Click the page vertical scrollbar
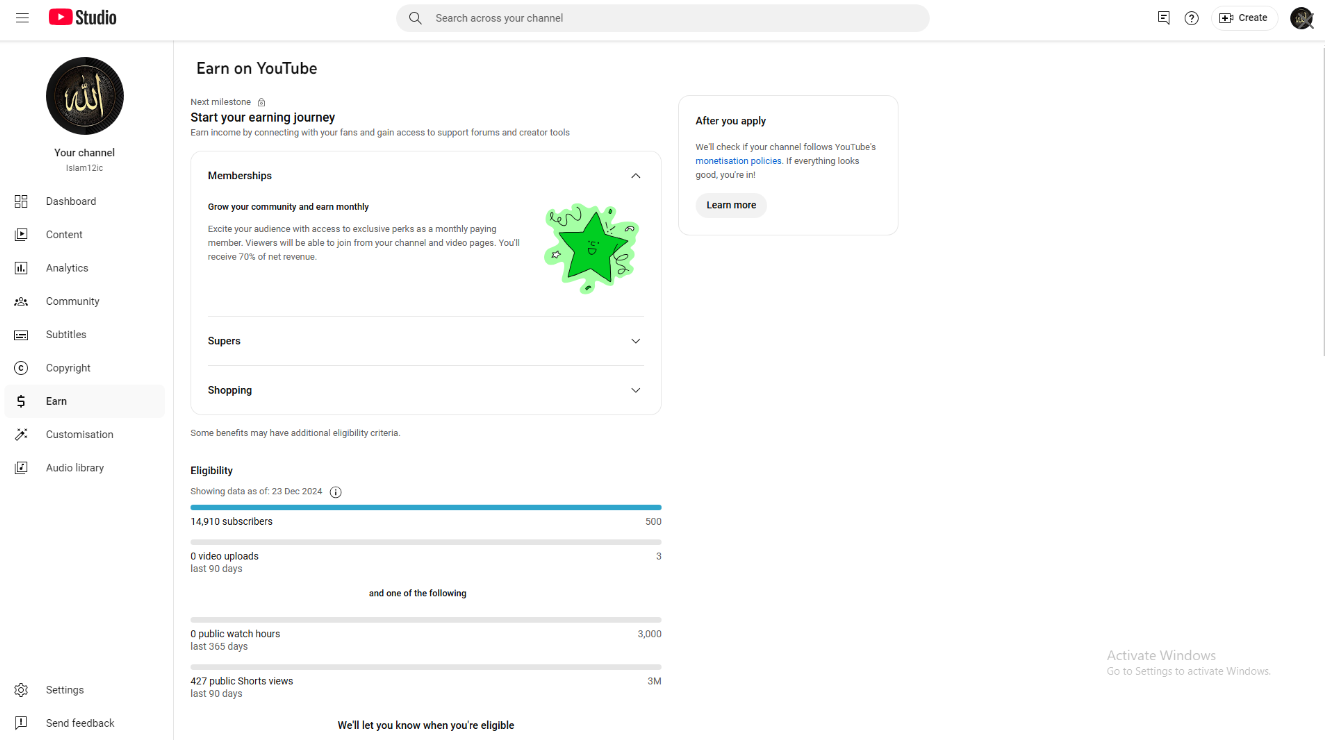 (x=1324, y=200)
